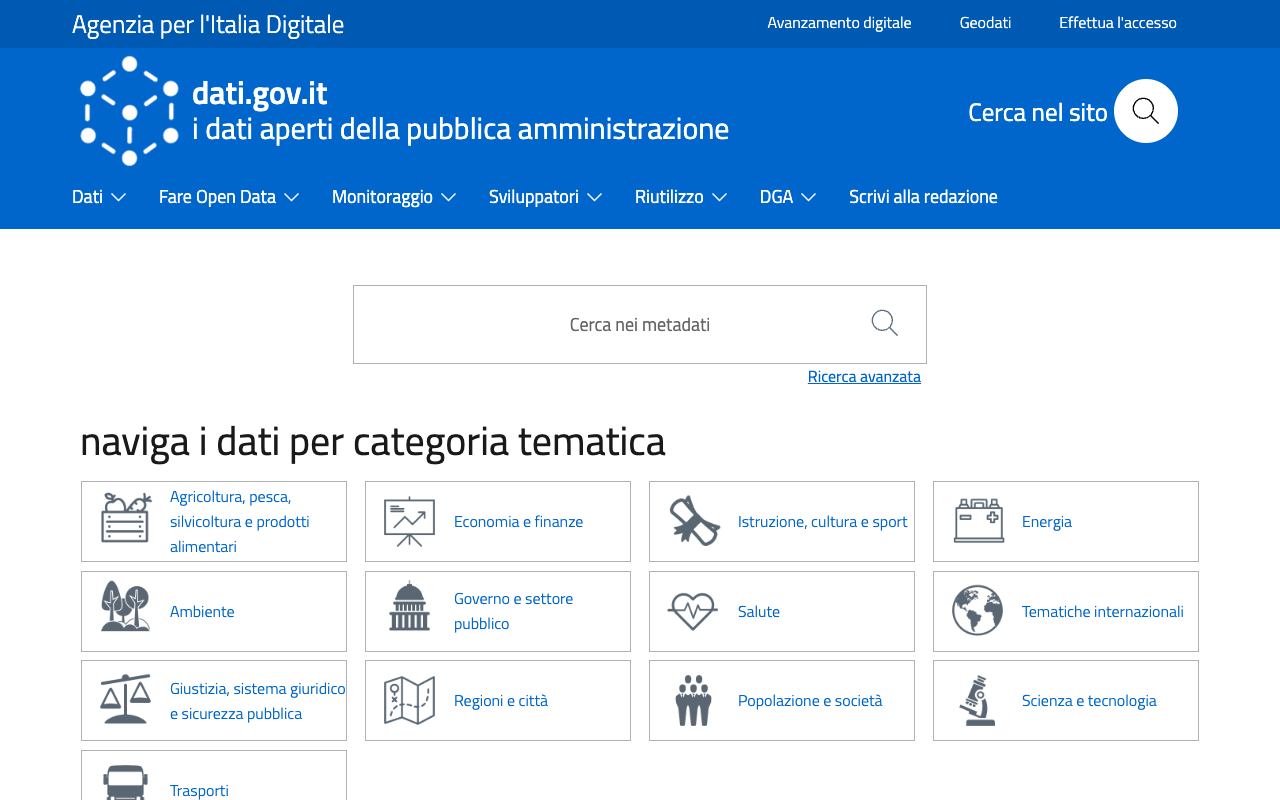Click the Cerca nel sito label
1280x800 pixels.
coord(1038,112)
